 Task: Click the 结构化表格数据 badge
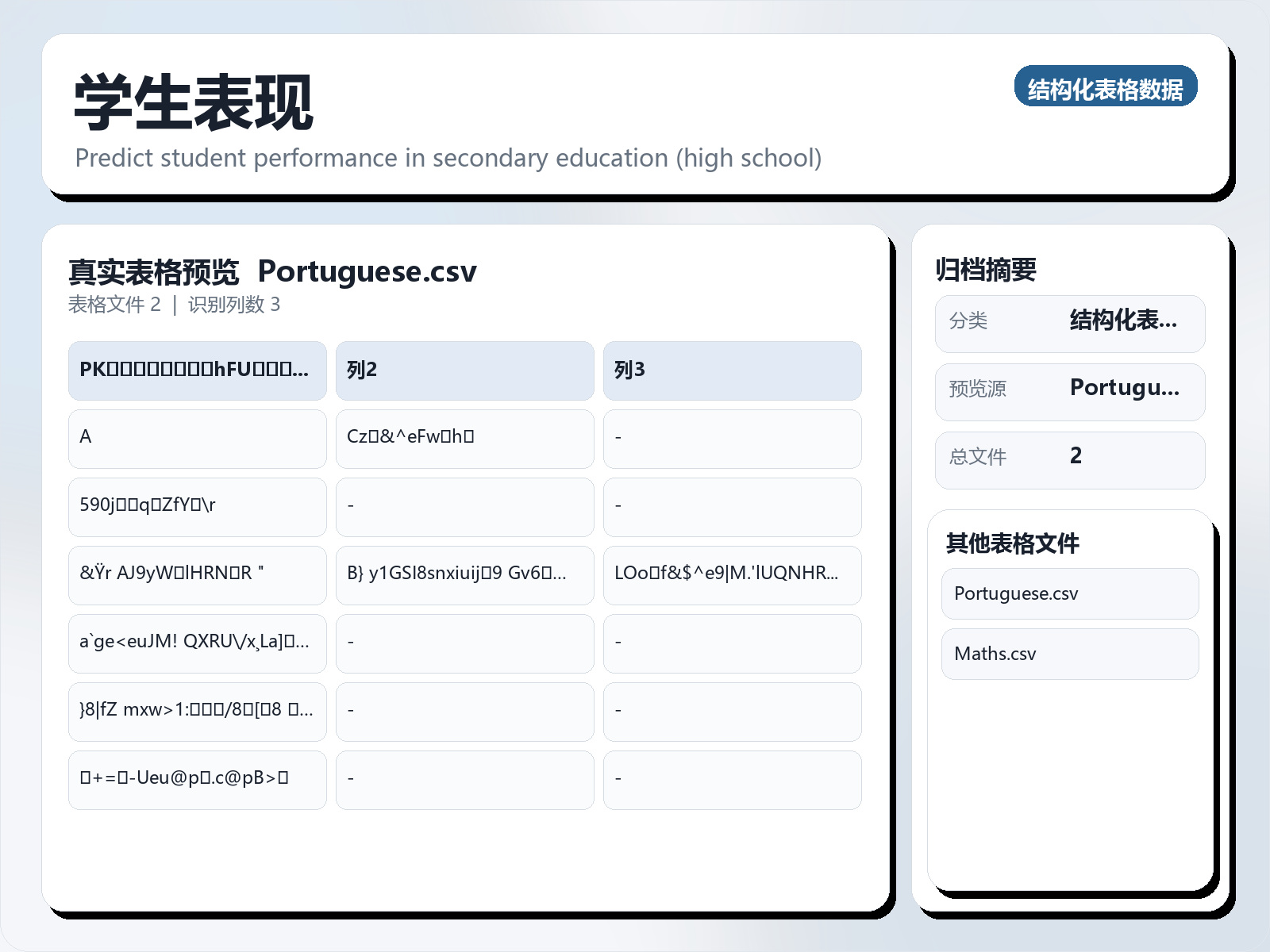pyautogui.click(x=1106, y=88)
